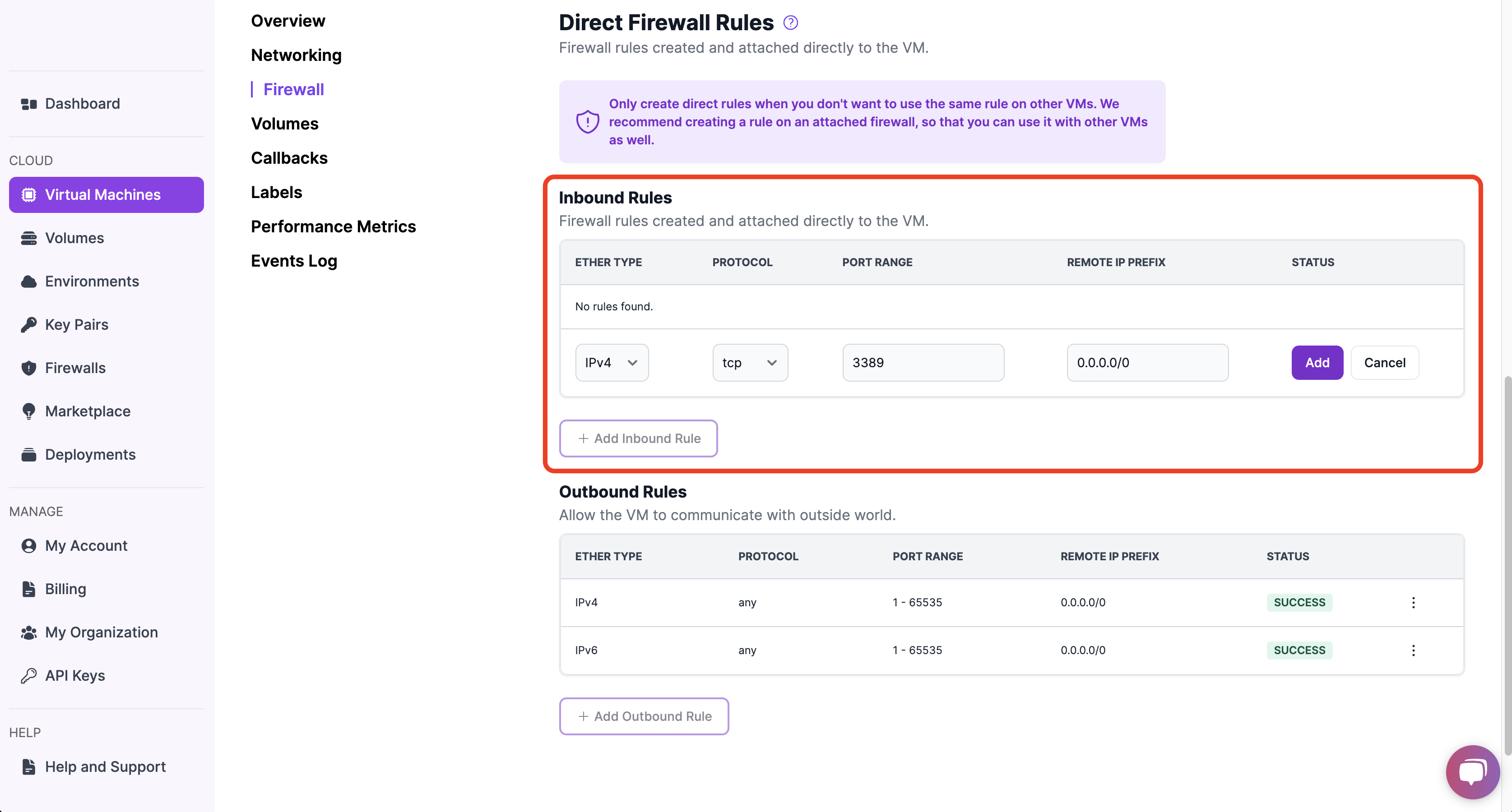Image resolution: width=1512 pixels, height=812 pixels.
Task: Expand the options menu for the IPv4 outbound rule
Action: pyautogui.click(x=1414, y=602)
